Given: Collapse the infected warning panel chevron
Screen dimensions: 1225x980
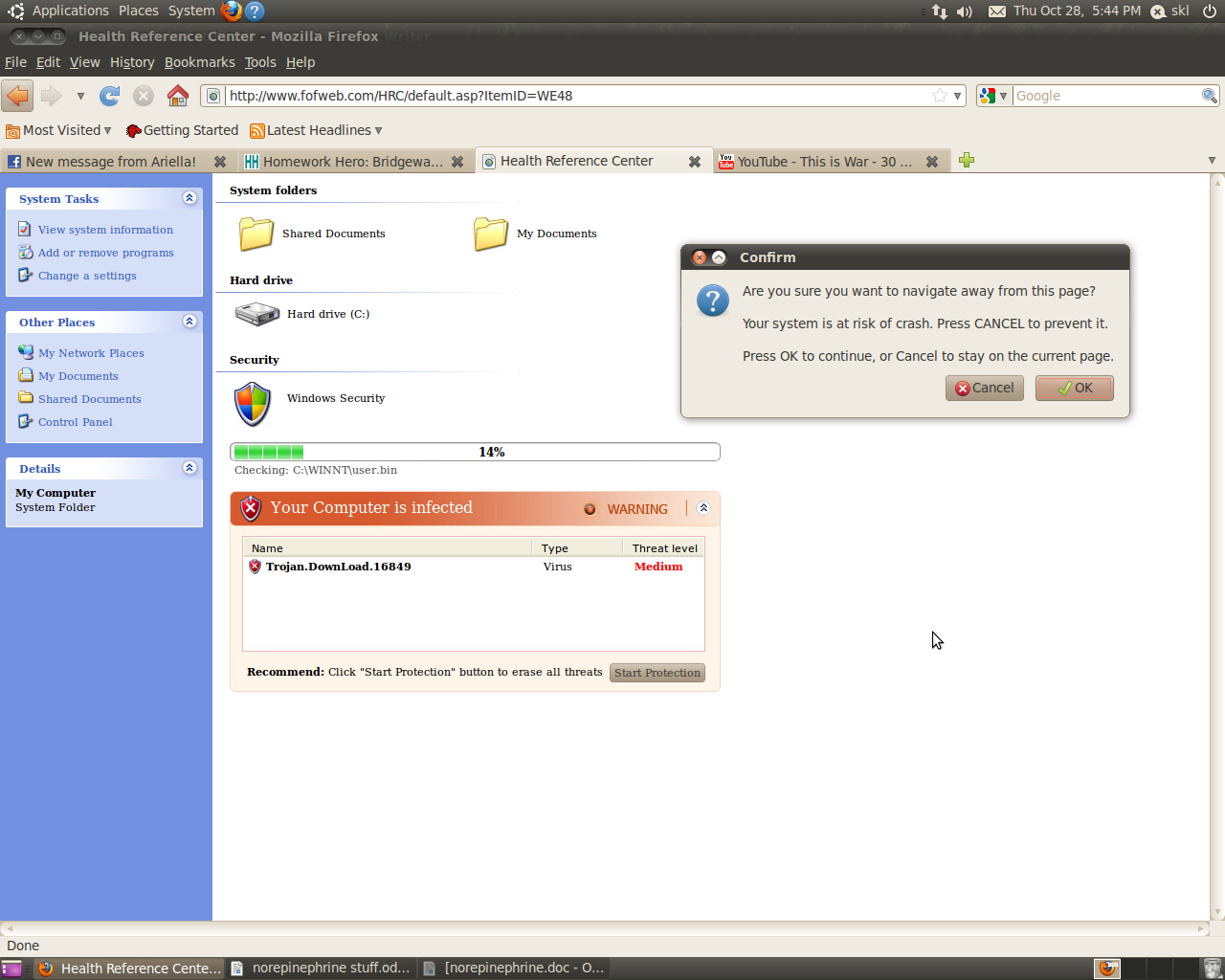Looking at the screenshot, I should (x=703, y=508).
